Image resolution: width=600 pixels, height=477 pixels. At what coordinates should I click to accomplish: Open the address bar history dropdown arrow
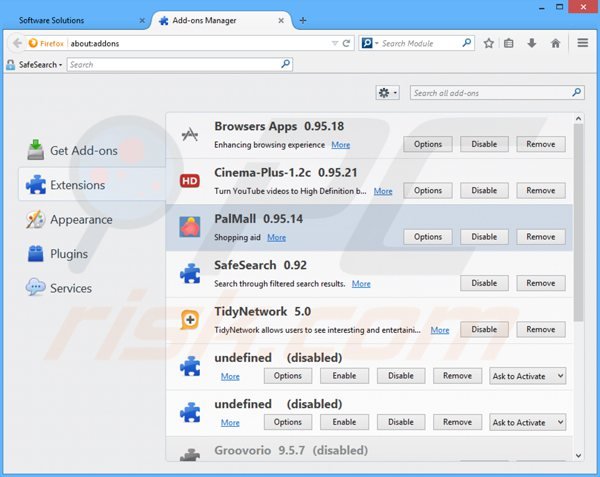(335, 43)
